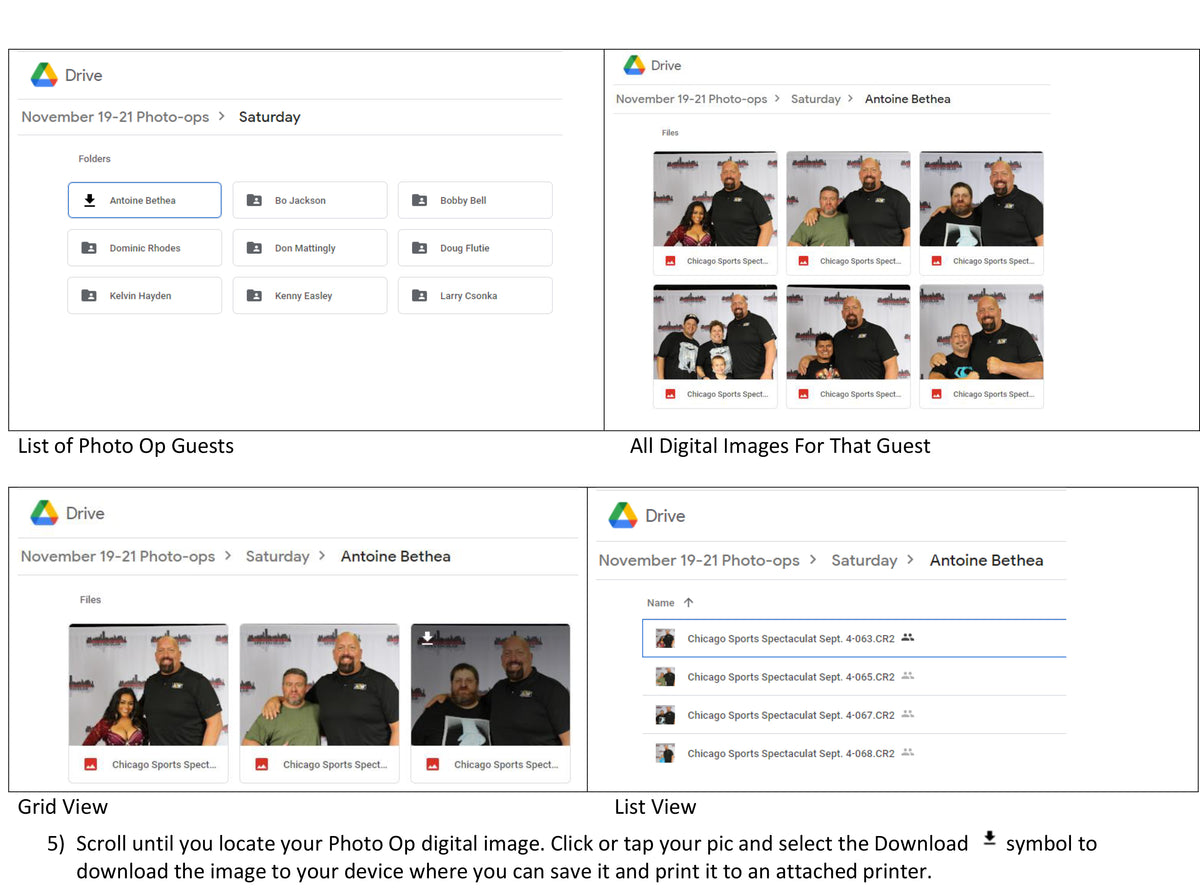1200x890 pixels.
Task: Open the Doug Flutie folder
Action: coord(475,248)
